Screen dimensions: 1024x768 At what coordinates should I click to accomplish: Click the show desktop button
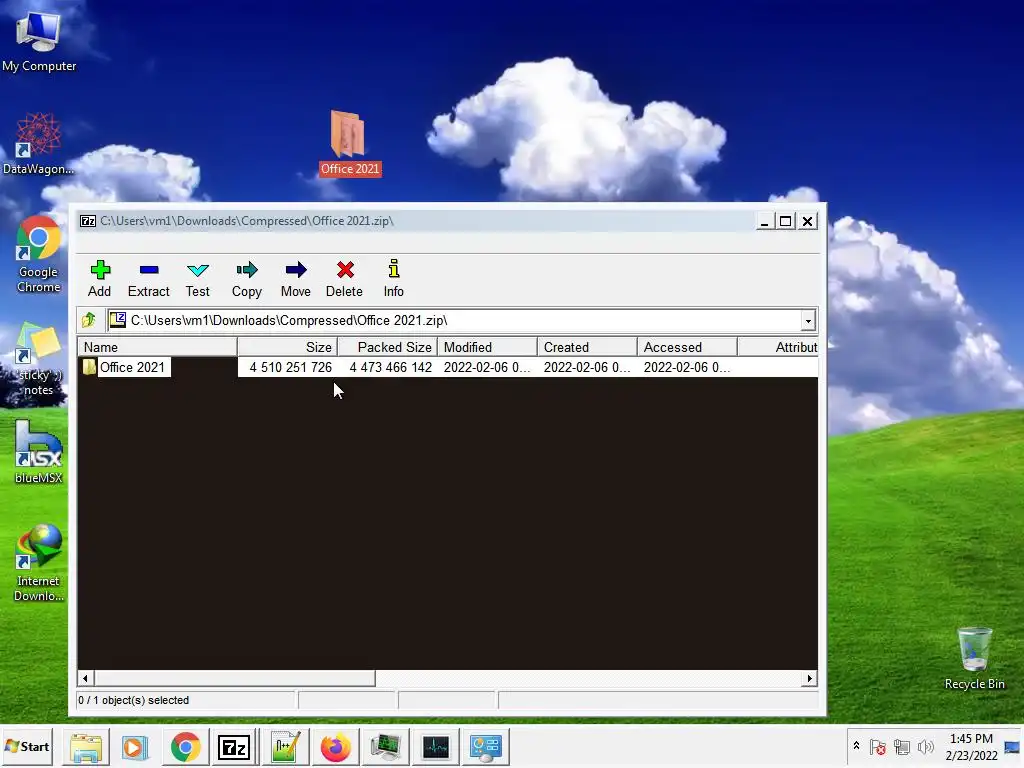tap(1013, 746)
